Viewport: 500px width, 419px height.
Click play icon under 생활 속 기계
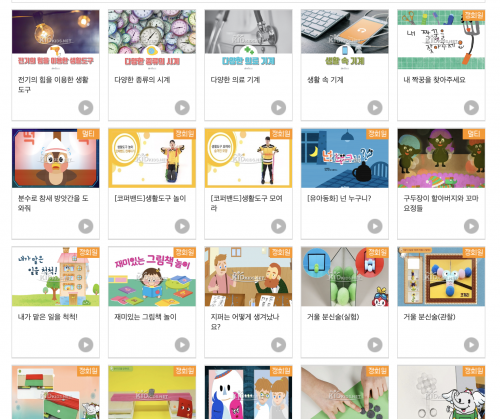[x=375, y=108]
